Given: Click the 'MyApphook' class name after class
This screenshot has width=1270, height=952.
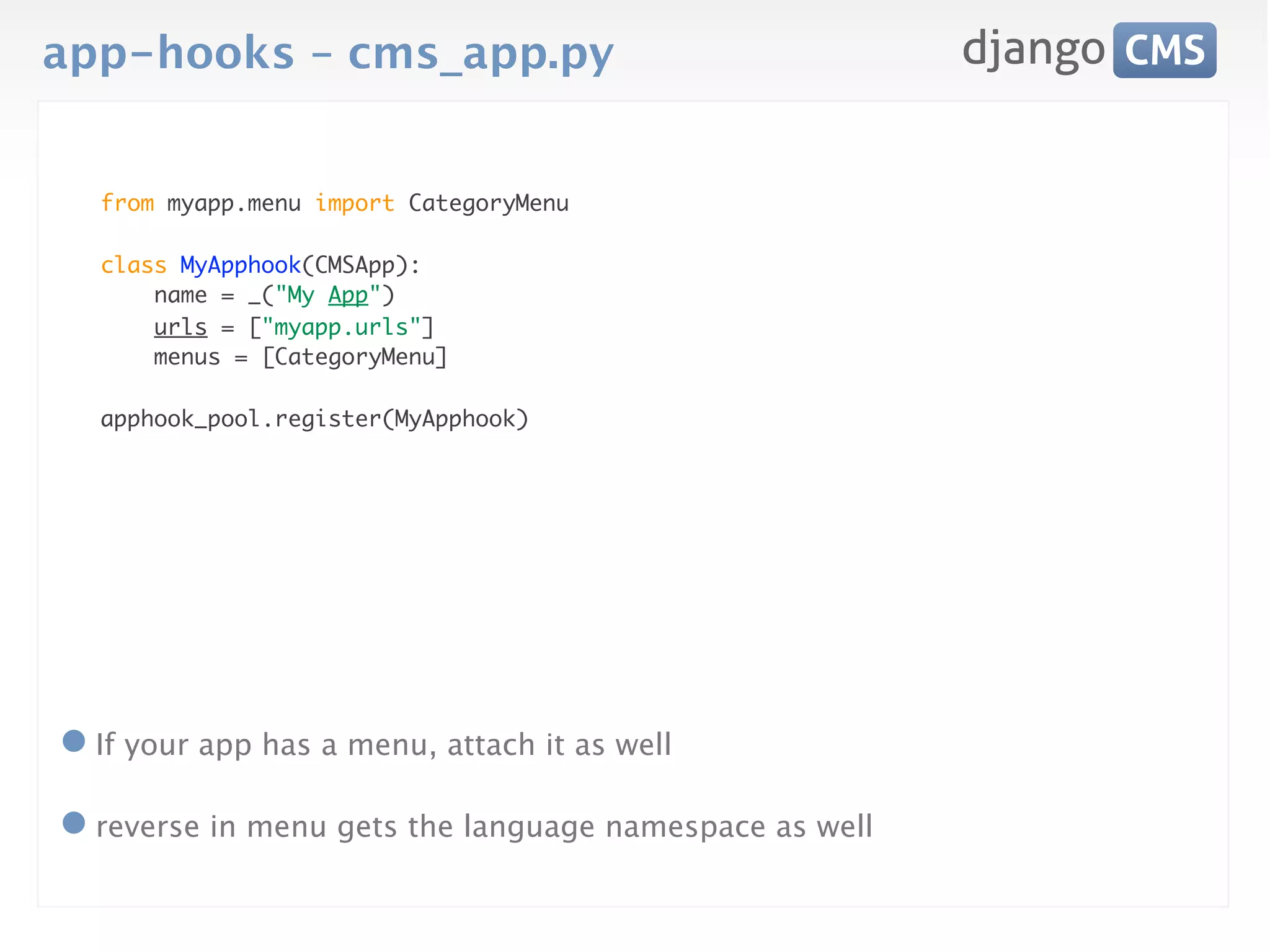Looking at the screenshot, I should (241, 265).
